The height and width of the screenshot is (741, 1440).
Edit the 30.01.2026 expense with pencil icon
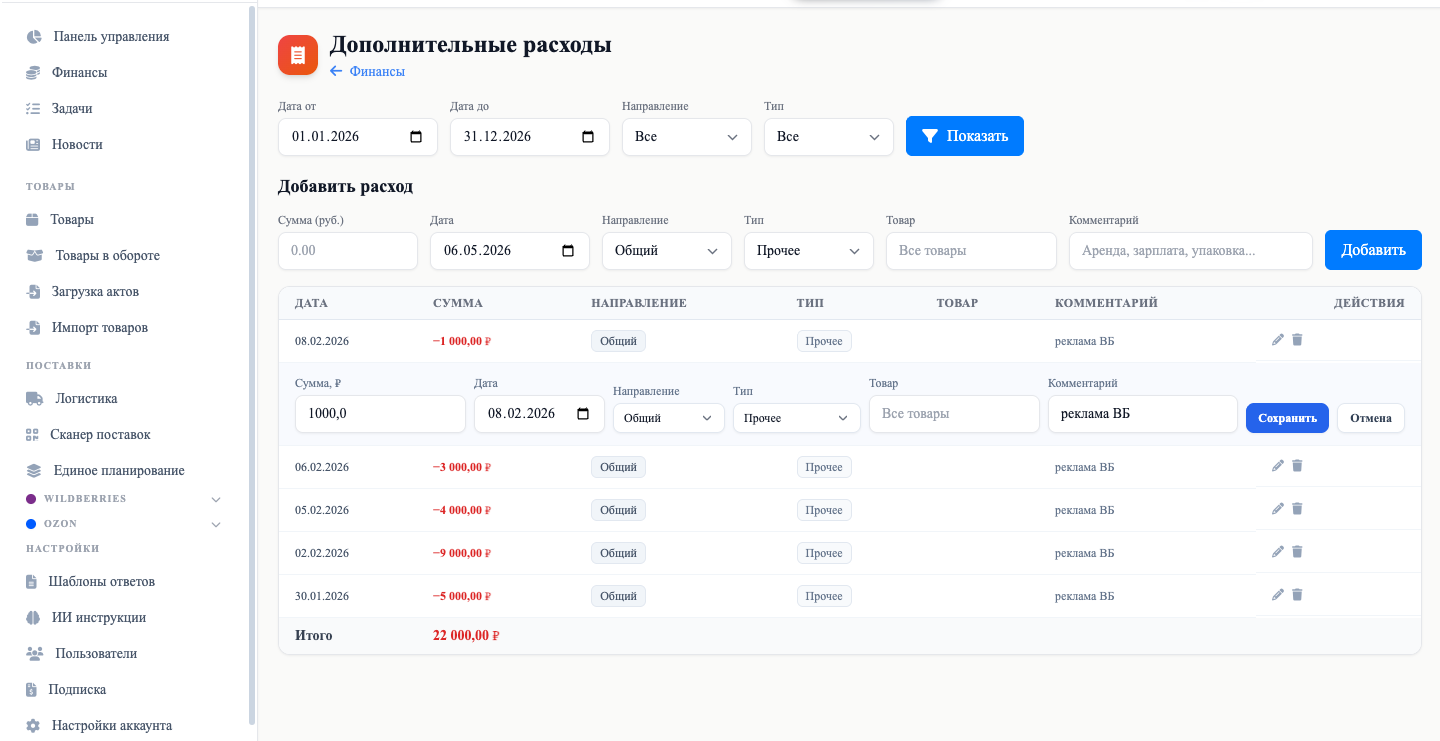(1278, 595)
